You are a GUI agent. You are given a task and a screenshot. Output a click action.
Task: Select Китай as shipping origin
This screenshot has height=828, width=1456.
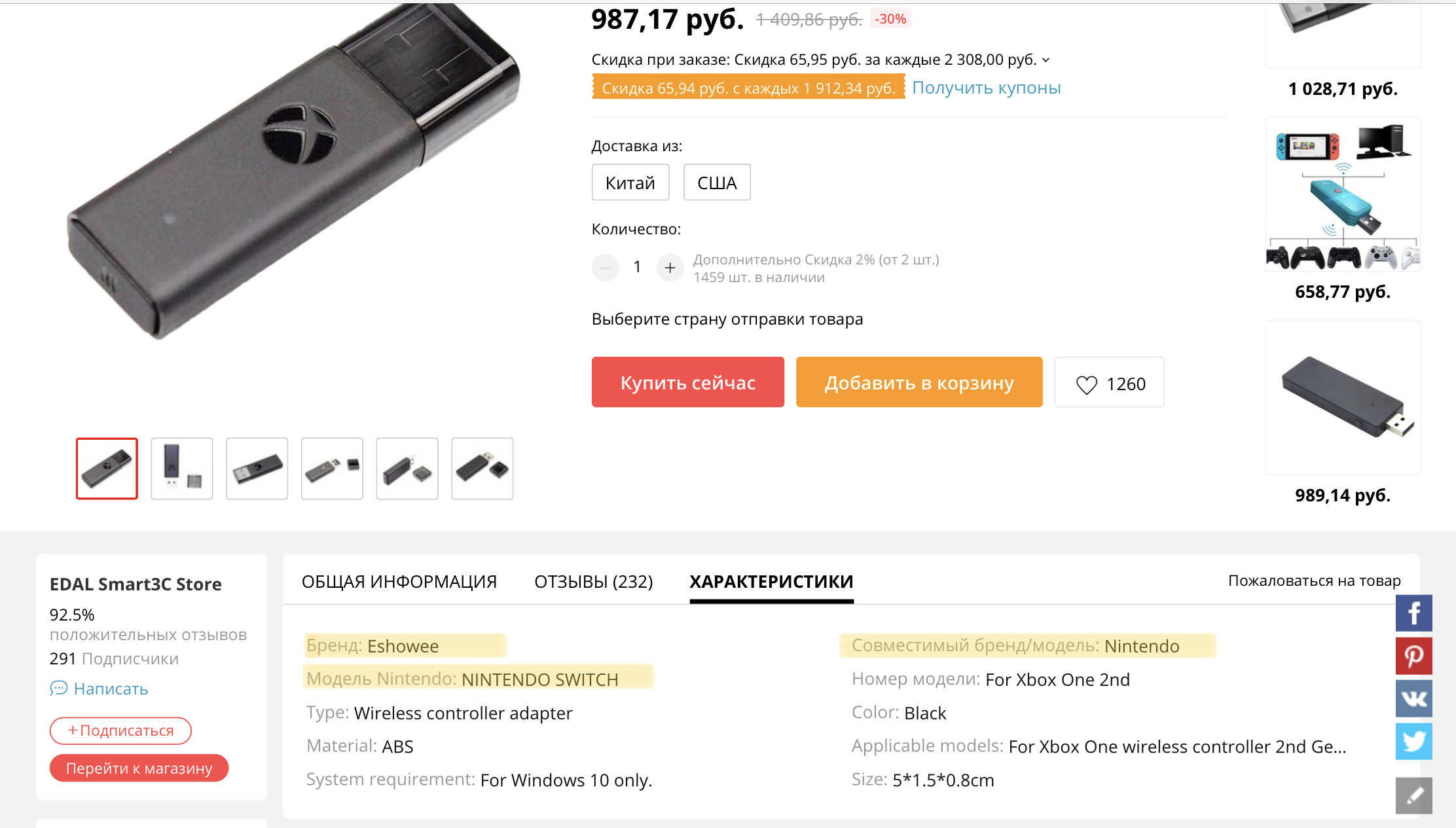630,183
